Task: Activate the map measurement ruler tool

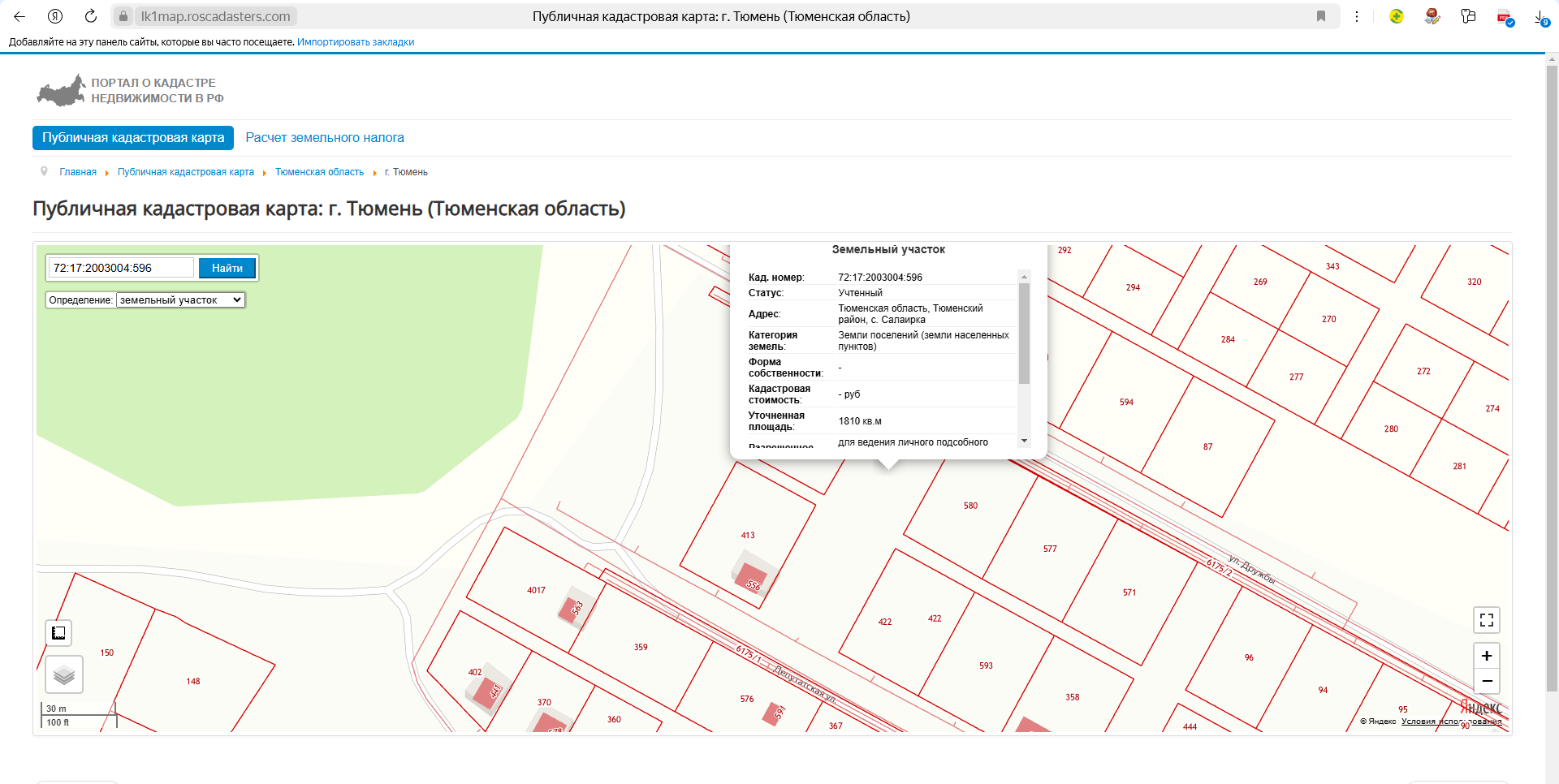Action: [58, 633]
